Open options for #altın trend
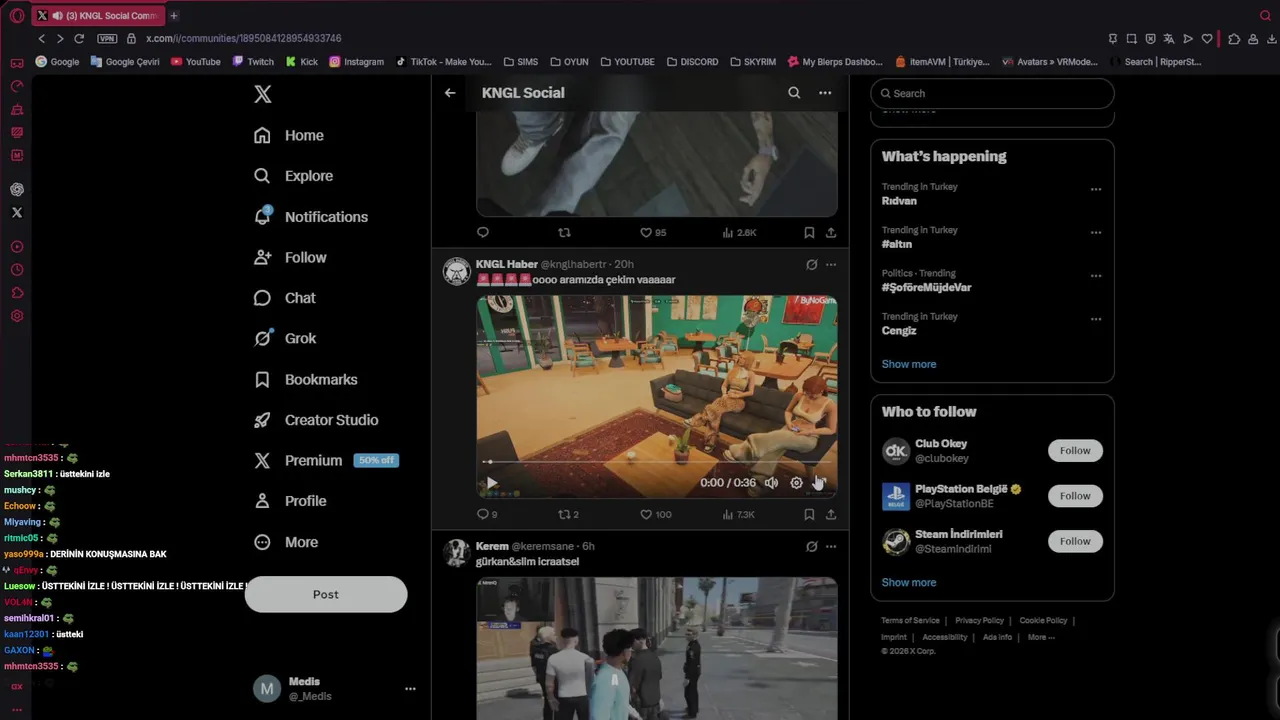The width and height of the screenshot is (1280, 720). pyautogui.click(x=1096, y=233)
